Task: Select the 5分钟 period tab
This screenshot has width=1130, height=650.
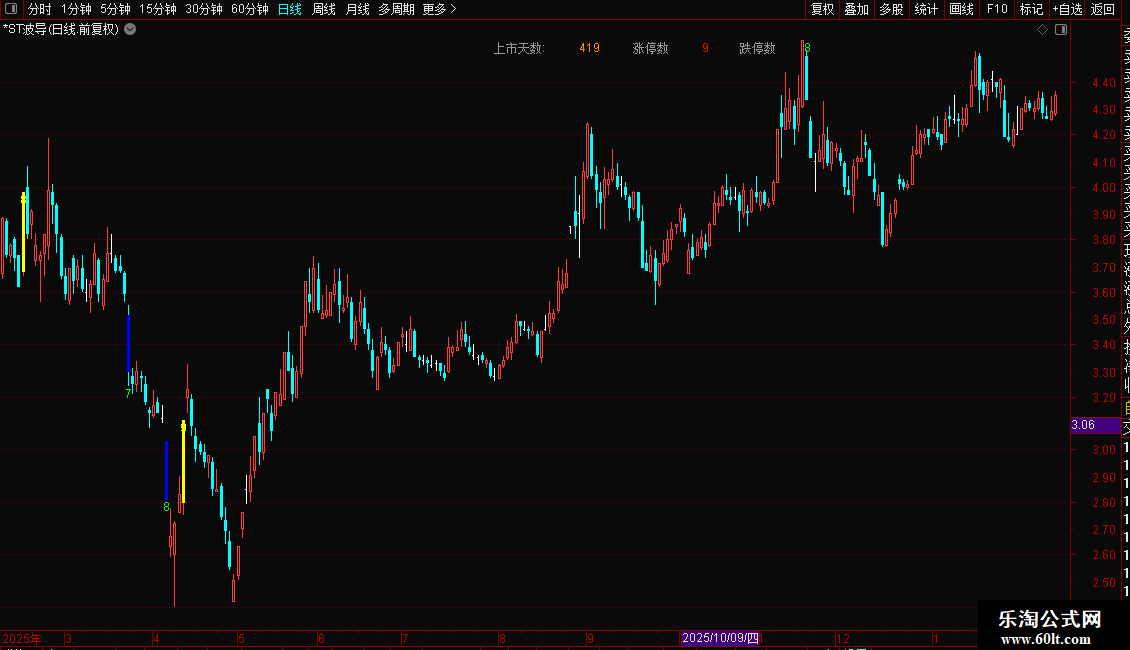Action: point(115,9)
